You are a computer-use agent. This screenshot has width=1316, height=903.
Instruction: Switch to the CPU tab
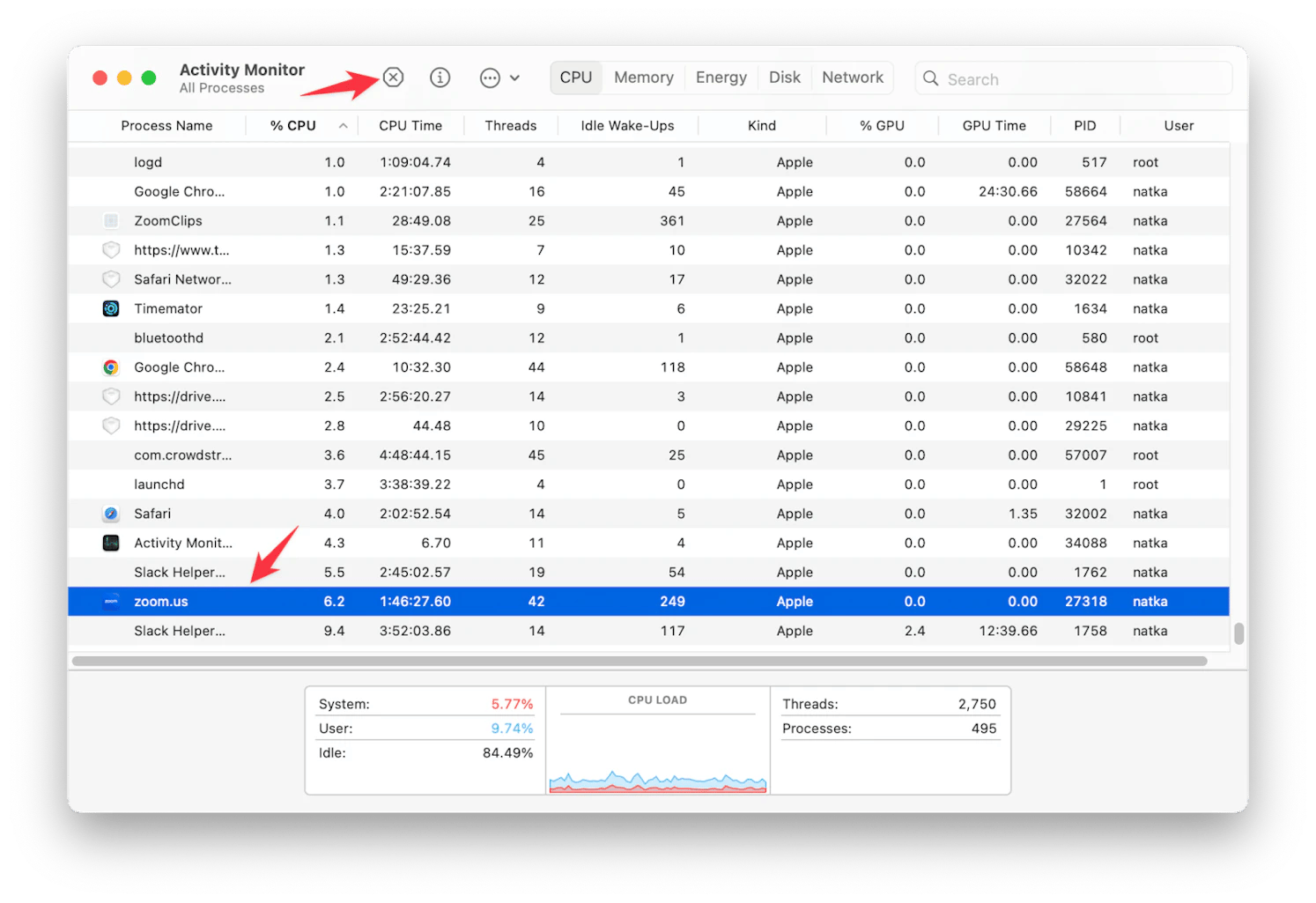coord(576,78)
